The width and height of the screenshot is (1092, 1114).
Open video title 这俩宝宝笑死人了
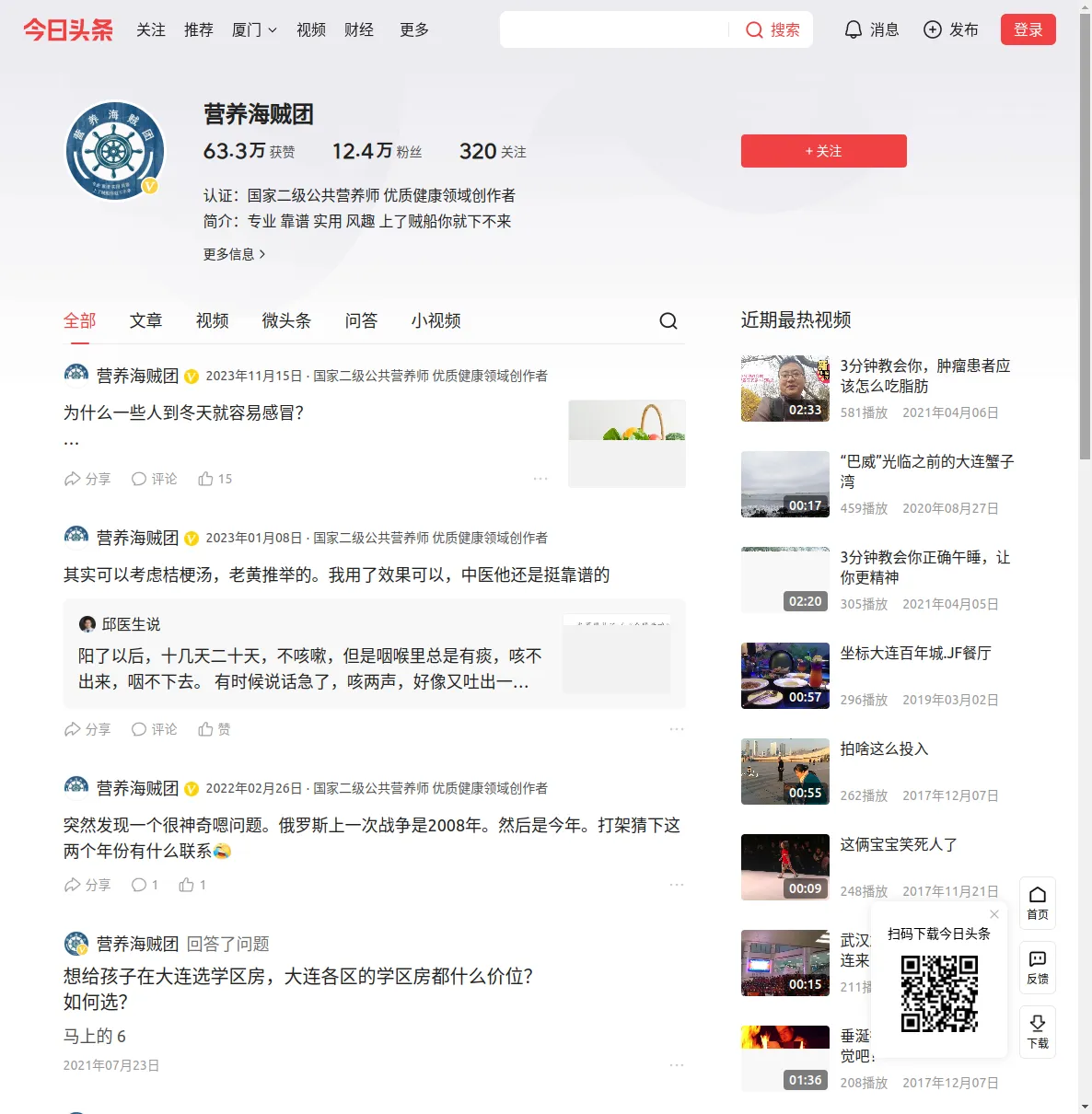tap(899, 844)
